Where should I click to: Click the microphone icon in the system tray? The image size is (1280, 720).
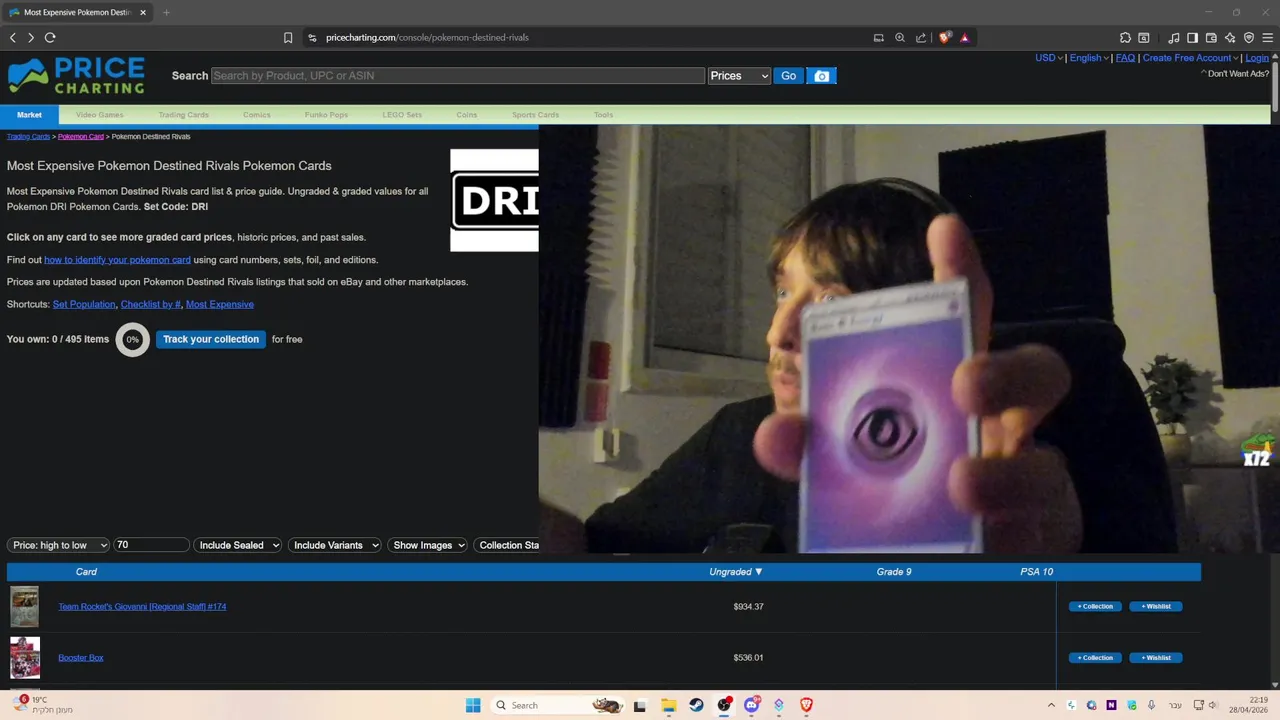click(x=1151, y=705)
